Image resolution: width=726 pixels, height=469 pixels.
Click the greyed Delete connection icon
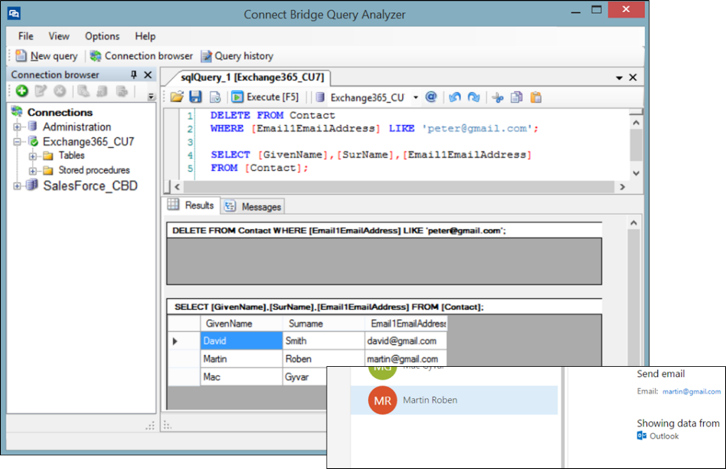[60, 91]
